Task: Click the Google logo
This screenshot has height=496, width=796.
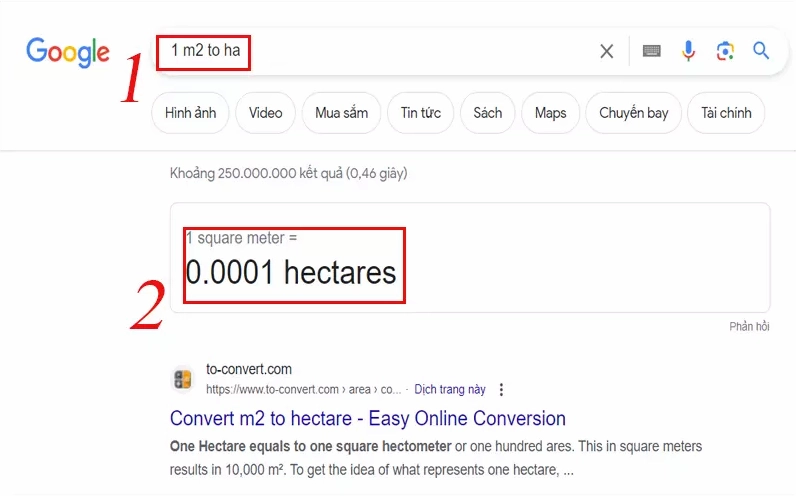Action: click(x=68, y=52)
